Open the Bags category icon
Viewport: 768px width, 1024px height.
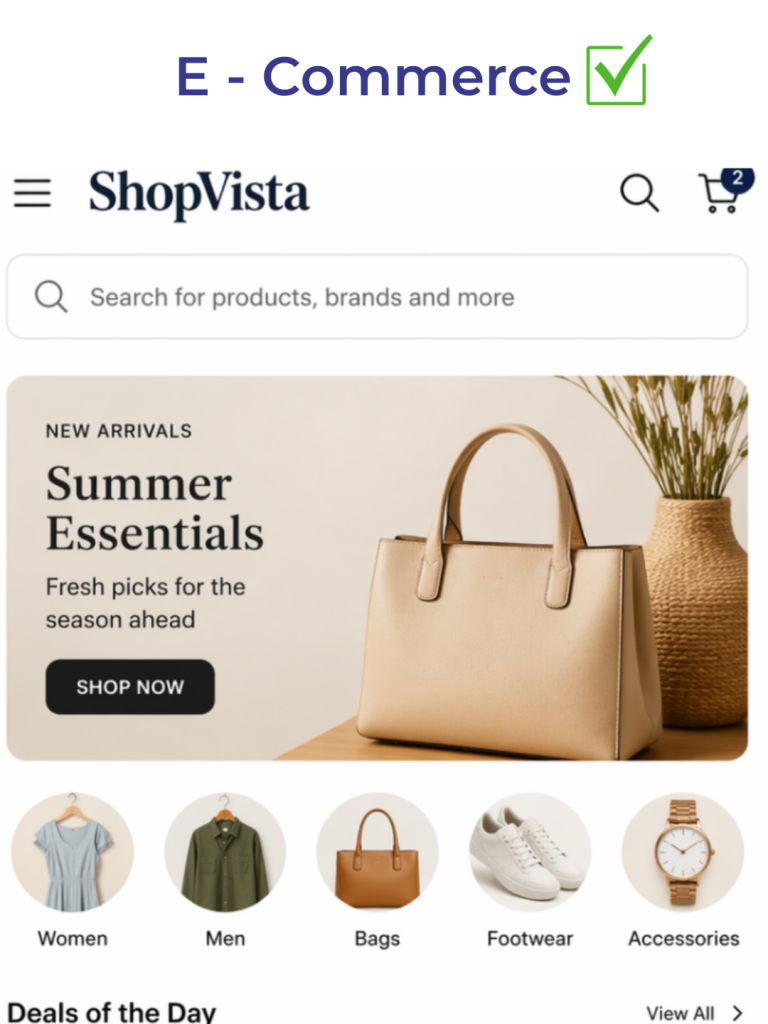pos(377,853)
